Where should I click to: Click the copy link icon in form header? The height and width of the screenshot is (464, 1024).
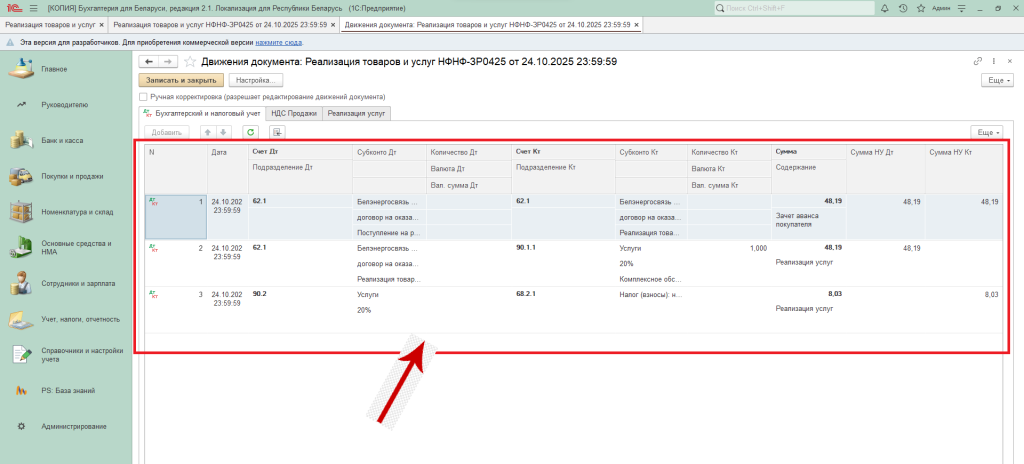coord(977,62)
